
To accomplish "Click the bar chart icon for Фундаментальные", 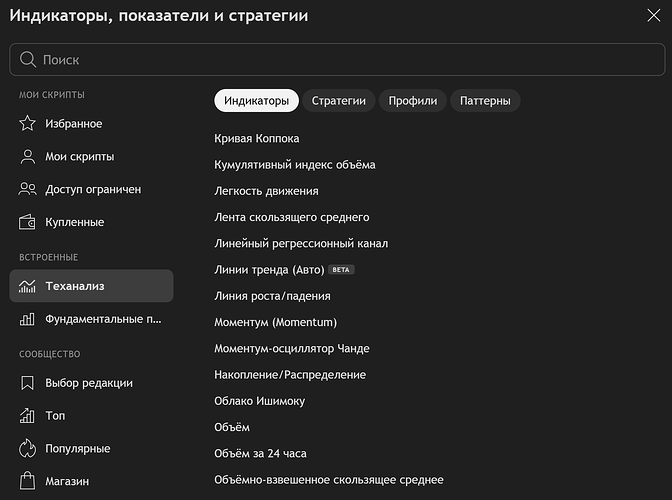I will tap(28, 319).
